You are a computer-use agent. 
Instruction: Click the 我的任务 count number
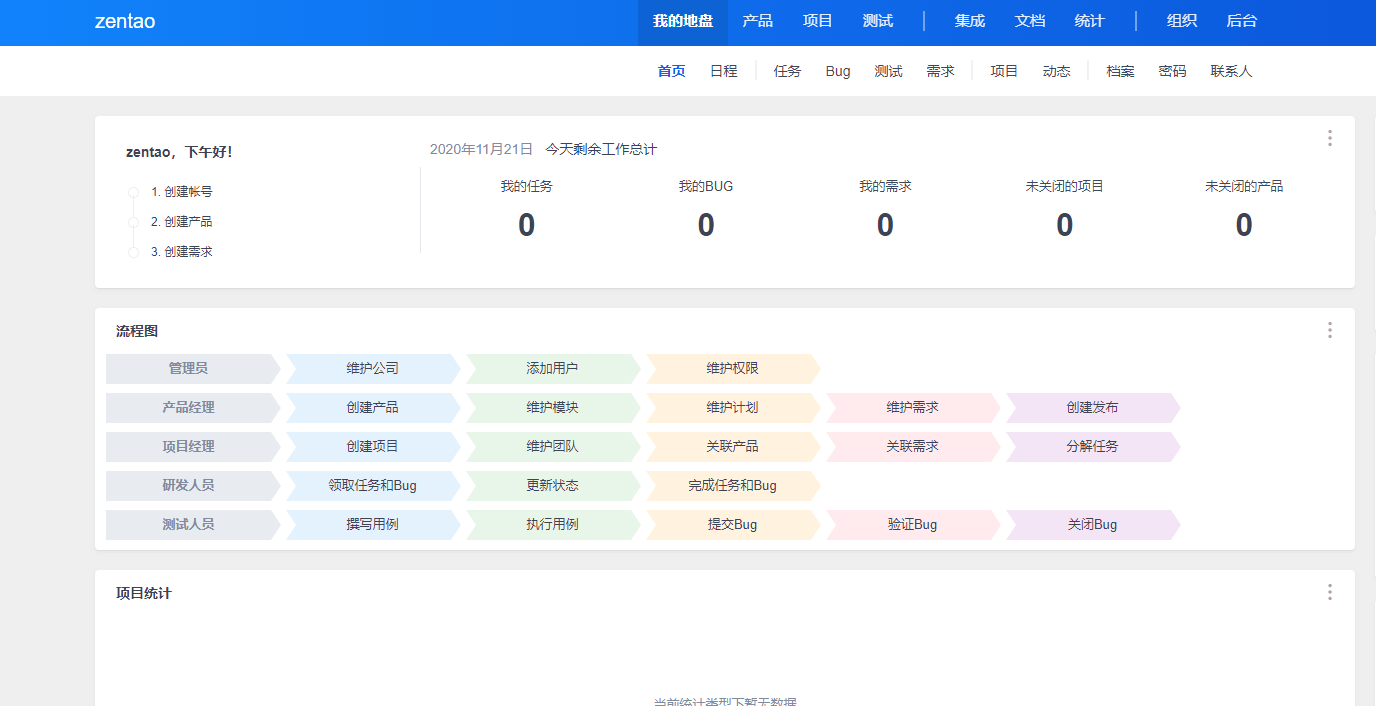point(526,225)
